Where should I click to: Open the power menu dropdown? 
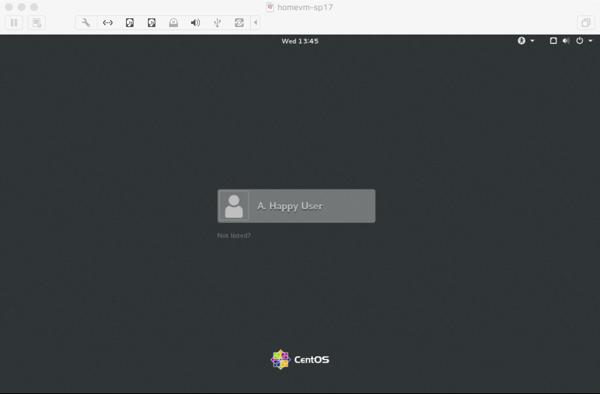[x=584, y=41]
